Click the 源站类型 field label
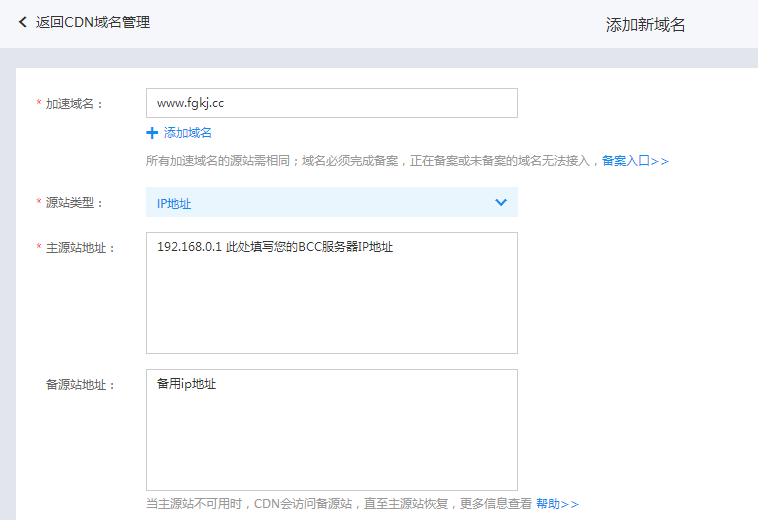 [x=75, y=203]
